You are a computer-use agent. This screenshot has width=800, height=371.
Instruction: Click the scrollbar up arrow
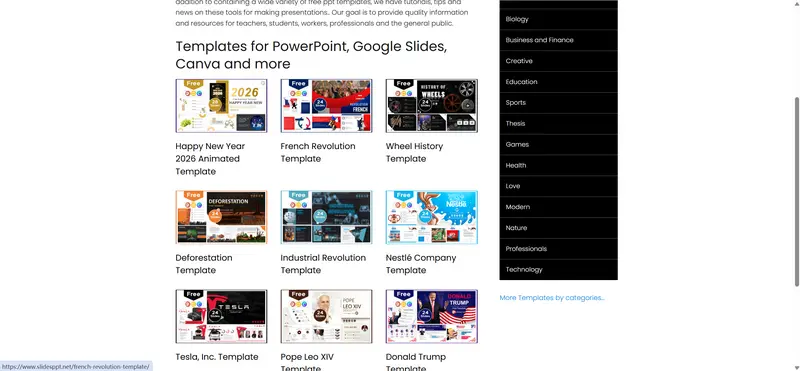[797, 3]
